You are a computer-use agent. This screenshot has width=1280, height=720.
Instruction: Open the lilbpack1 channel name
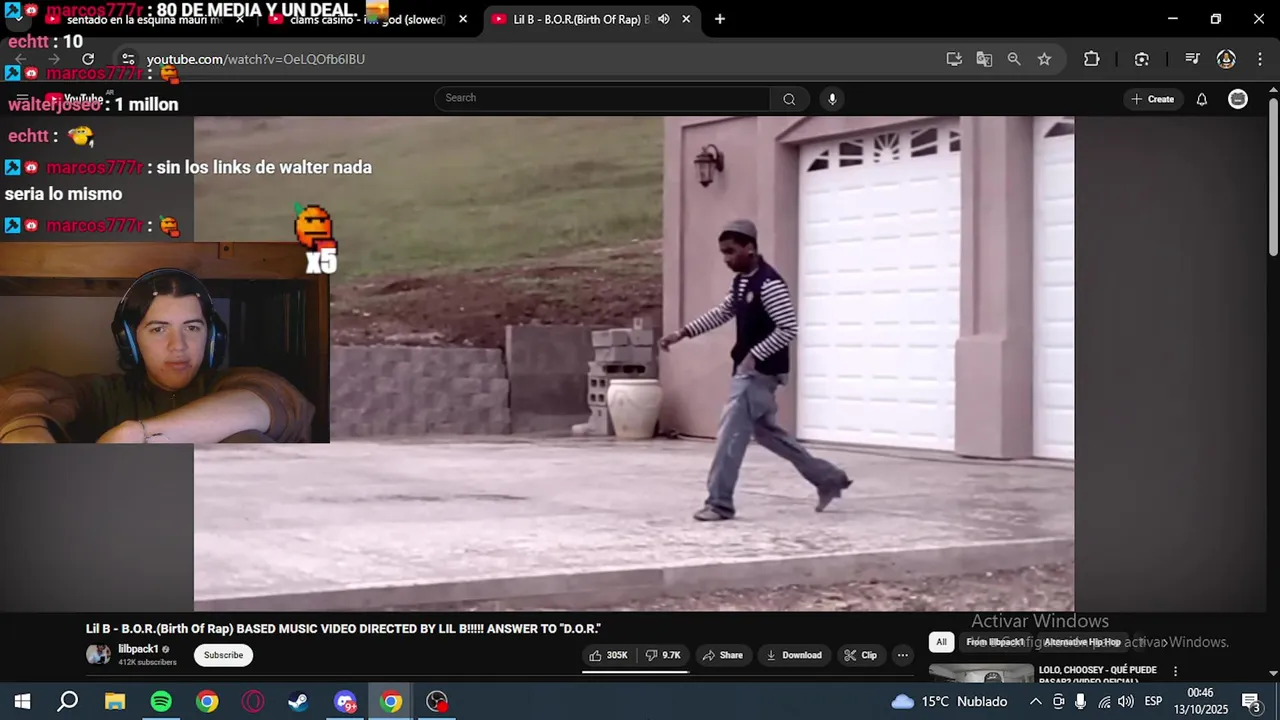[138, 649]
